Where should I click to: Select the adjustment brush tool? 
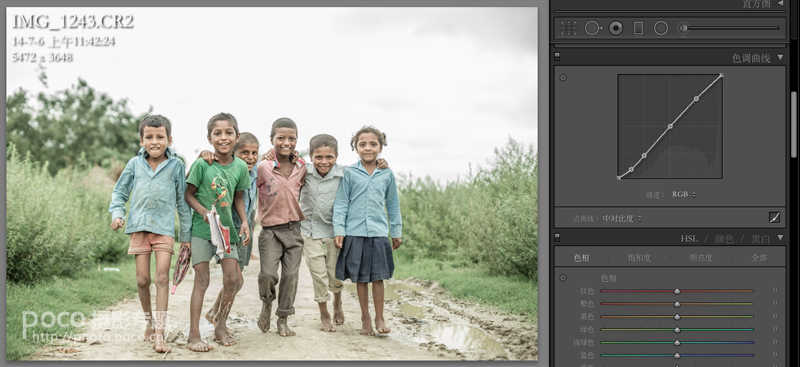point(683,28)
